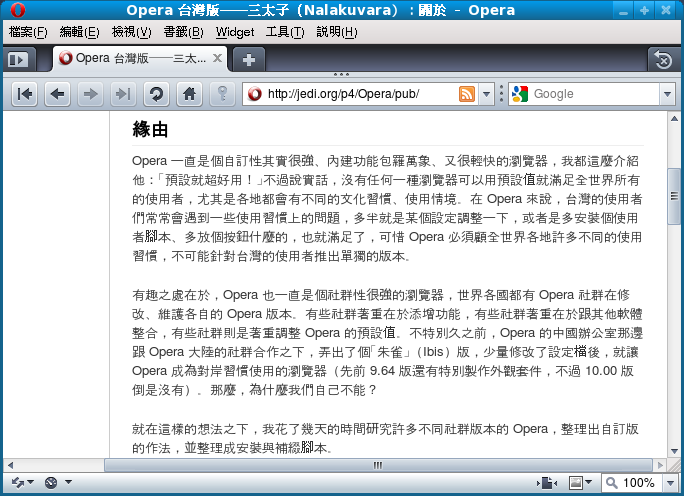Open the 工具(T) menu
684x496 pixels.
(285, 32)
